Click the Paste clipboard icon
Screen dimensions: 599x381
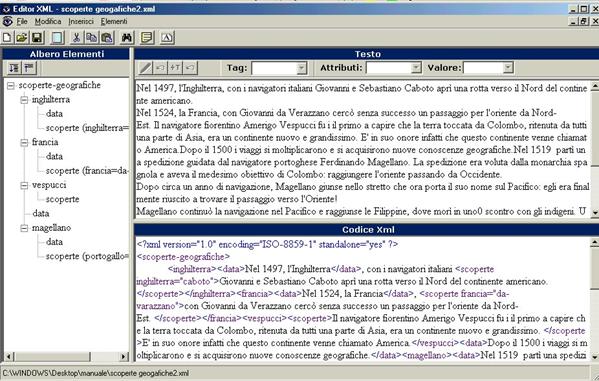point(107,37)
